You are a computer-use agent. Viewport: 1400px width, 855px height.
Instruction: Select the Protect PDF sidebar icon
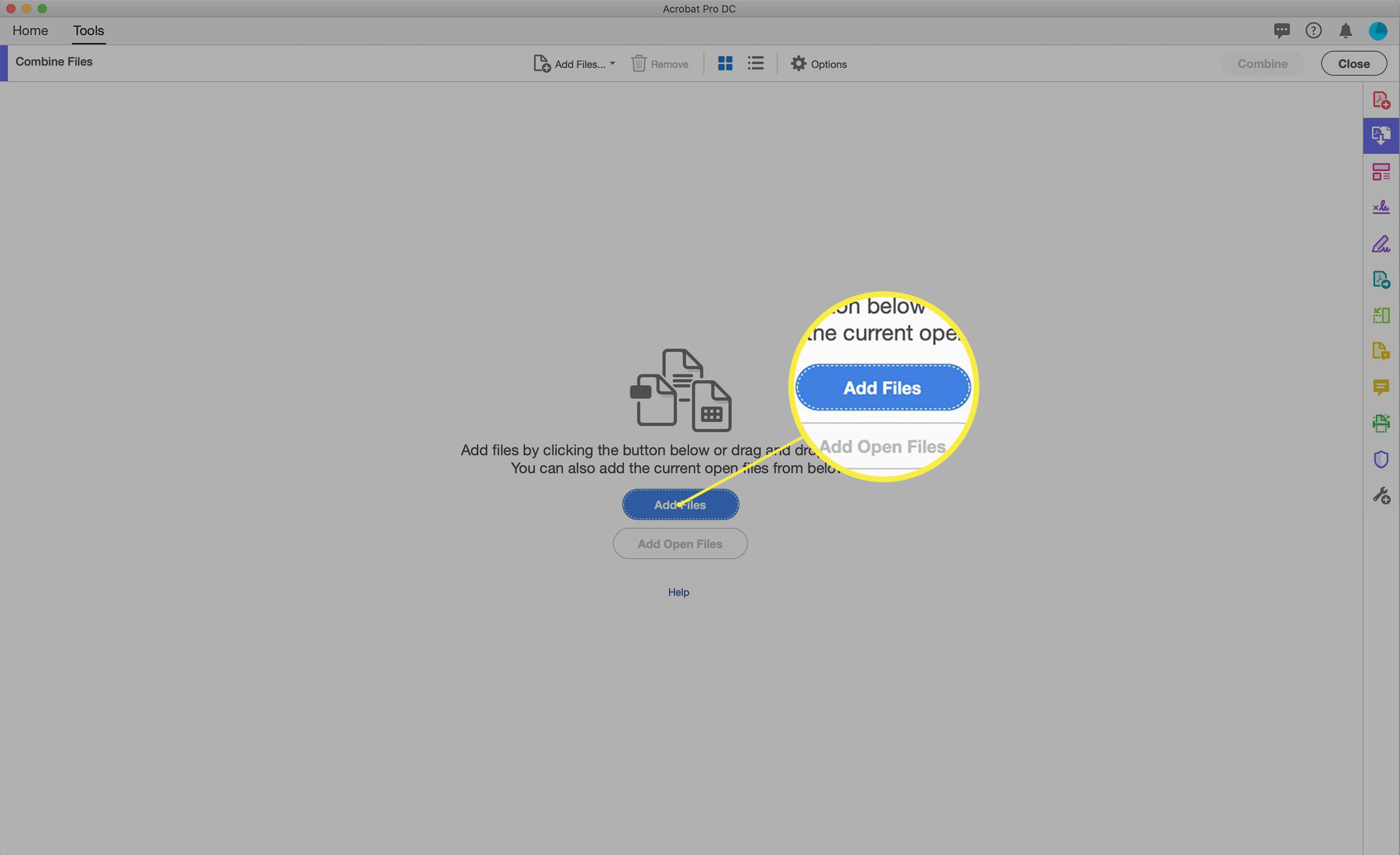(1382, 459)
